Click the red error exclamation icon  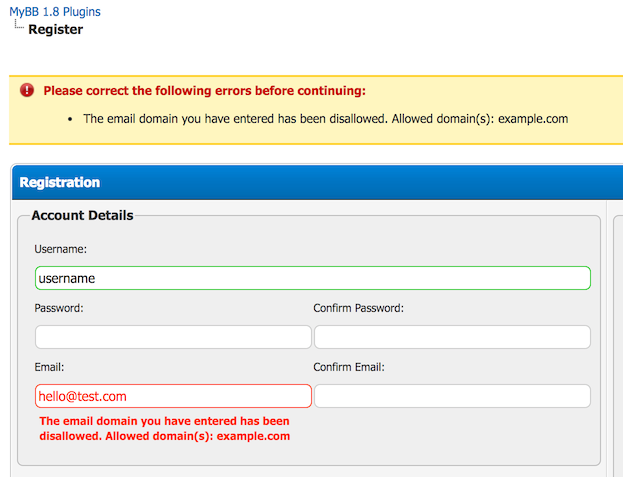[x=26, y=90]
